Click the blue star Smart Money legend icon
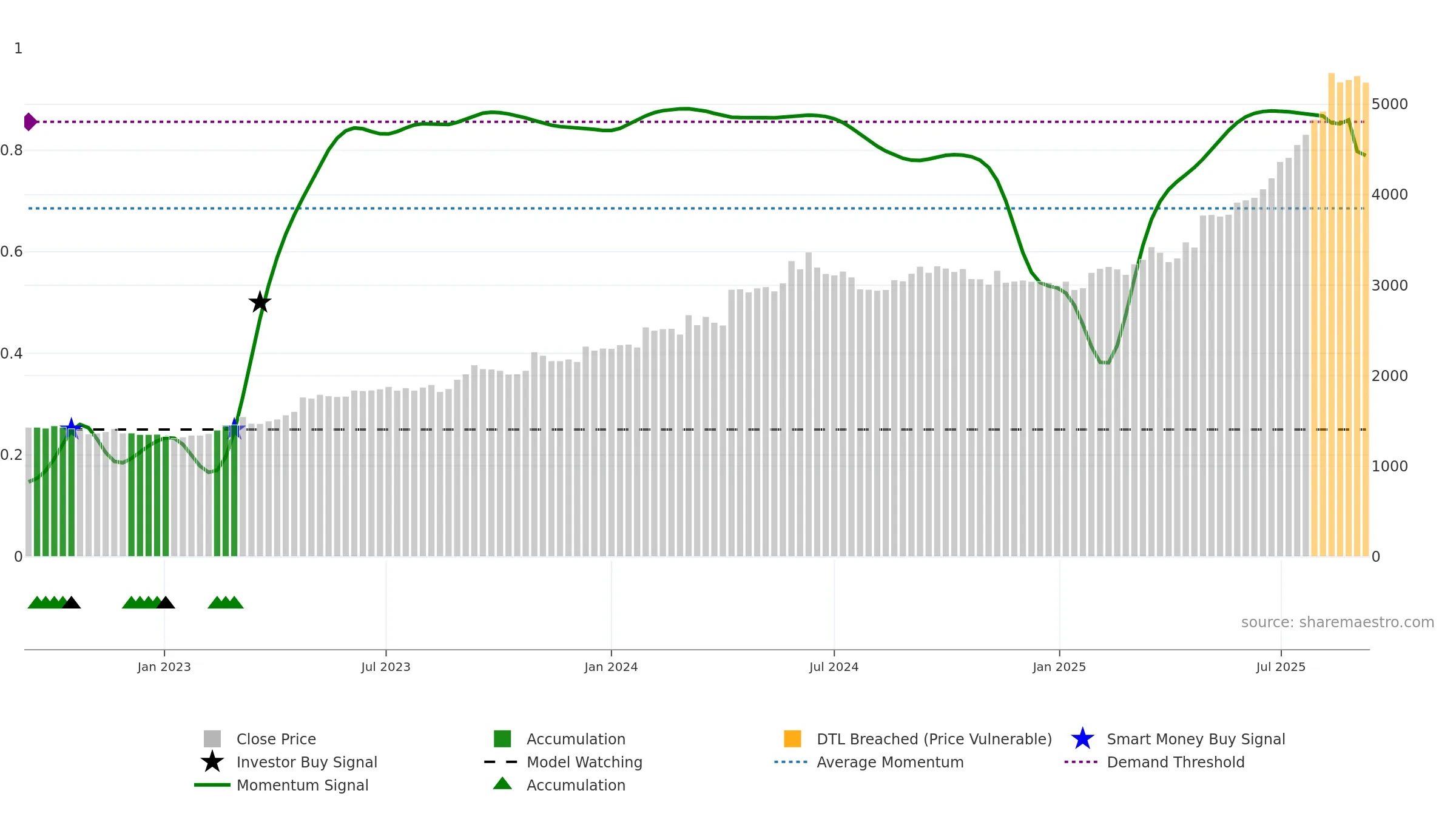1456x819 pixels. tap(1082, 739)
